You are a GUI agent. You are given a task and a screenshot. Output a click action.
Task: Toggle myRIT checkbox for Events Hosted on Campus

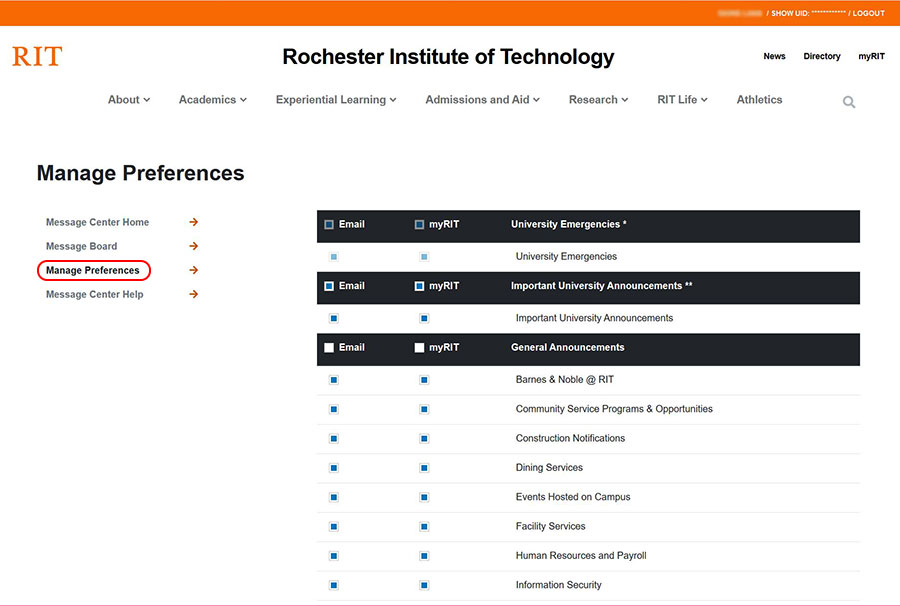[424, 497]
